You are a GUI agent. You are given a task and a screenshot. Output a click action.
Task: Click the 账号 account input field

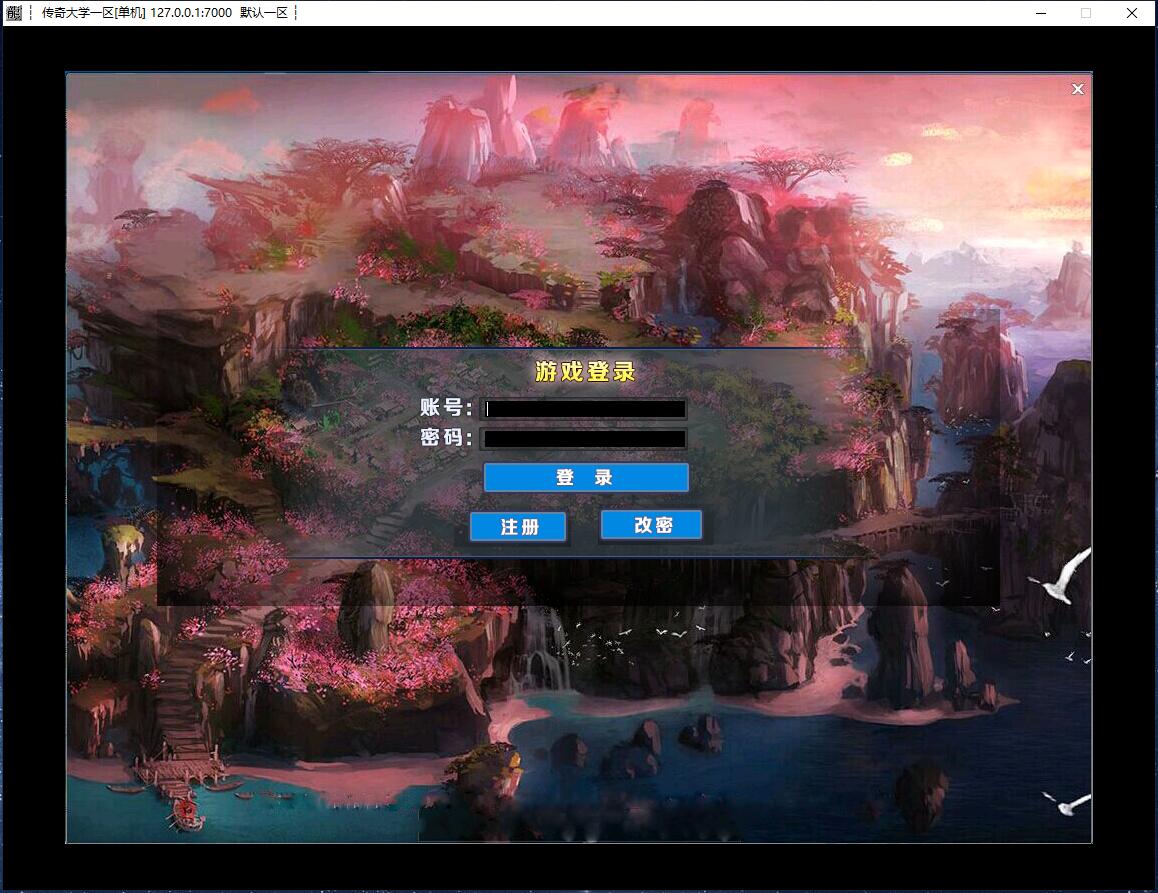[585, 409]
